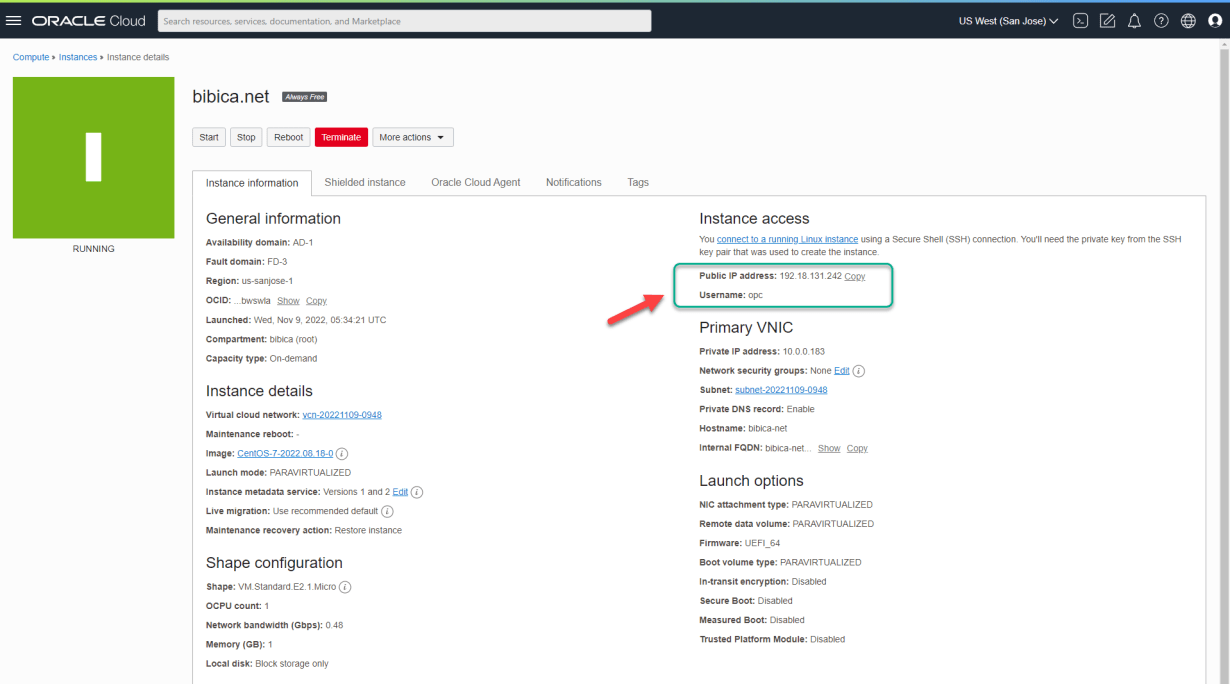Click the Always Free badge

click(305, 97)
